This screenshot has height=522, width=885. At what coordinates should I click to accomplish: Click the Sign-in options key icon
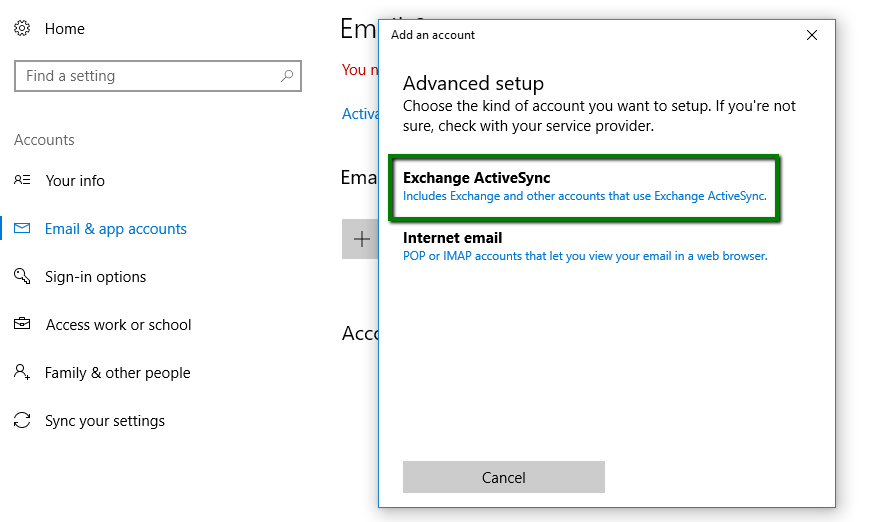(x=22, y=276)
